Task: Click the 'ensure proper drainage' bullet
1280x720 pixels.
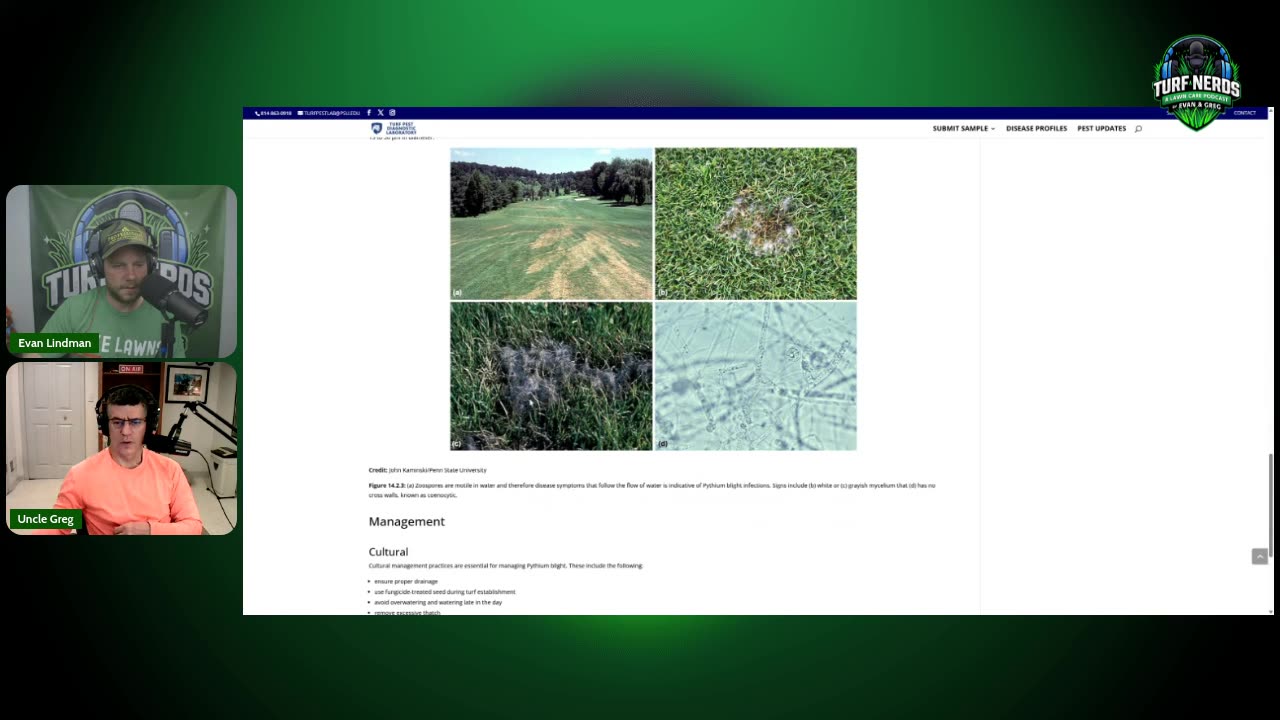Action: click(406, 581)
